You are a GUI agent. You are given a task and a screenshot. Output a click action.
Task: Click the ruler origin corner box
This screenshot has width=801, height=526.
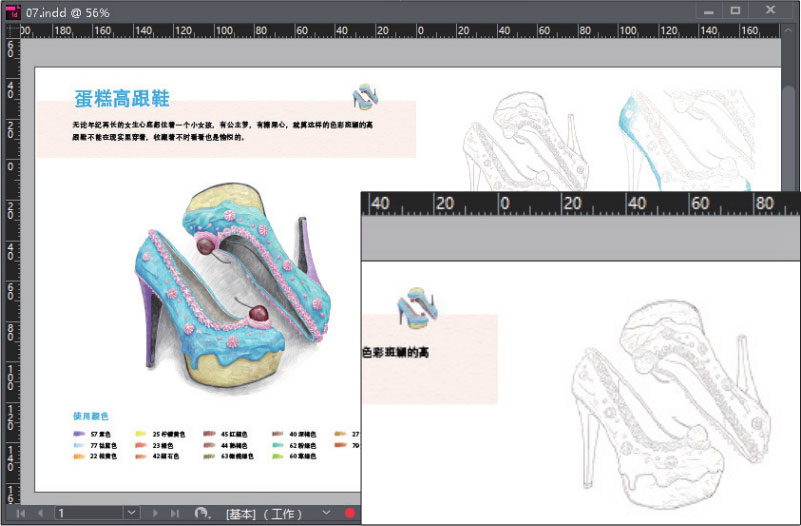pos(9,32)
